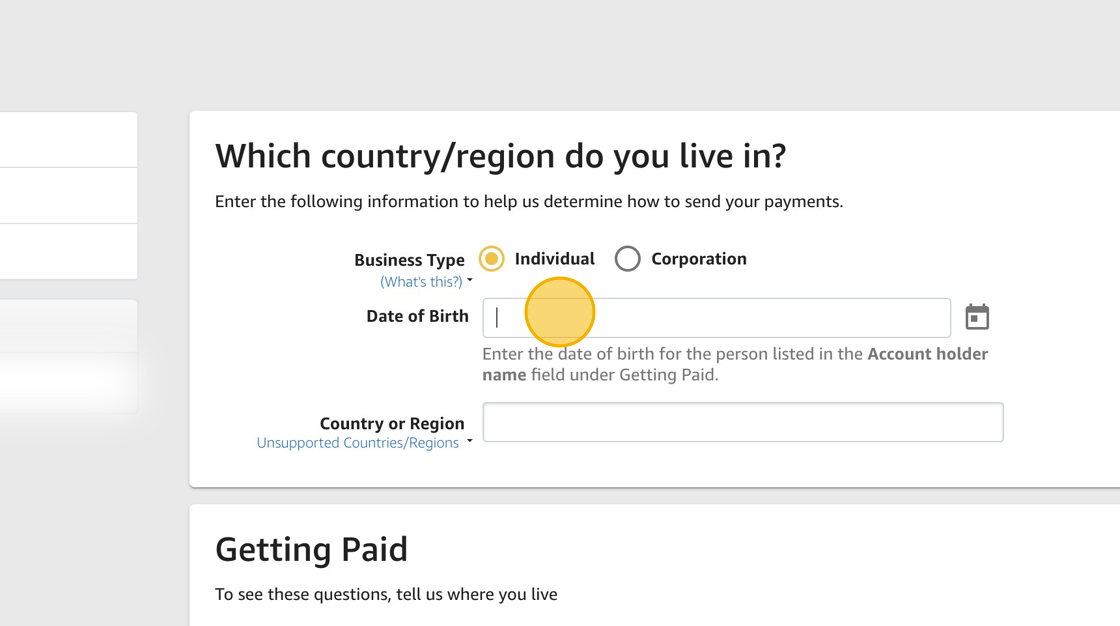The width and height of the screenshot is (1120, 626).
Task: Click the "To see these questions" message
Action: coord(386,594)
